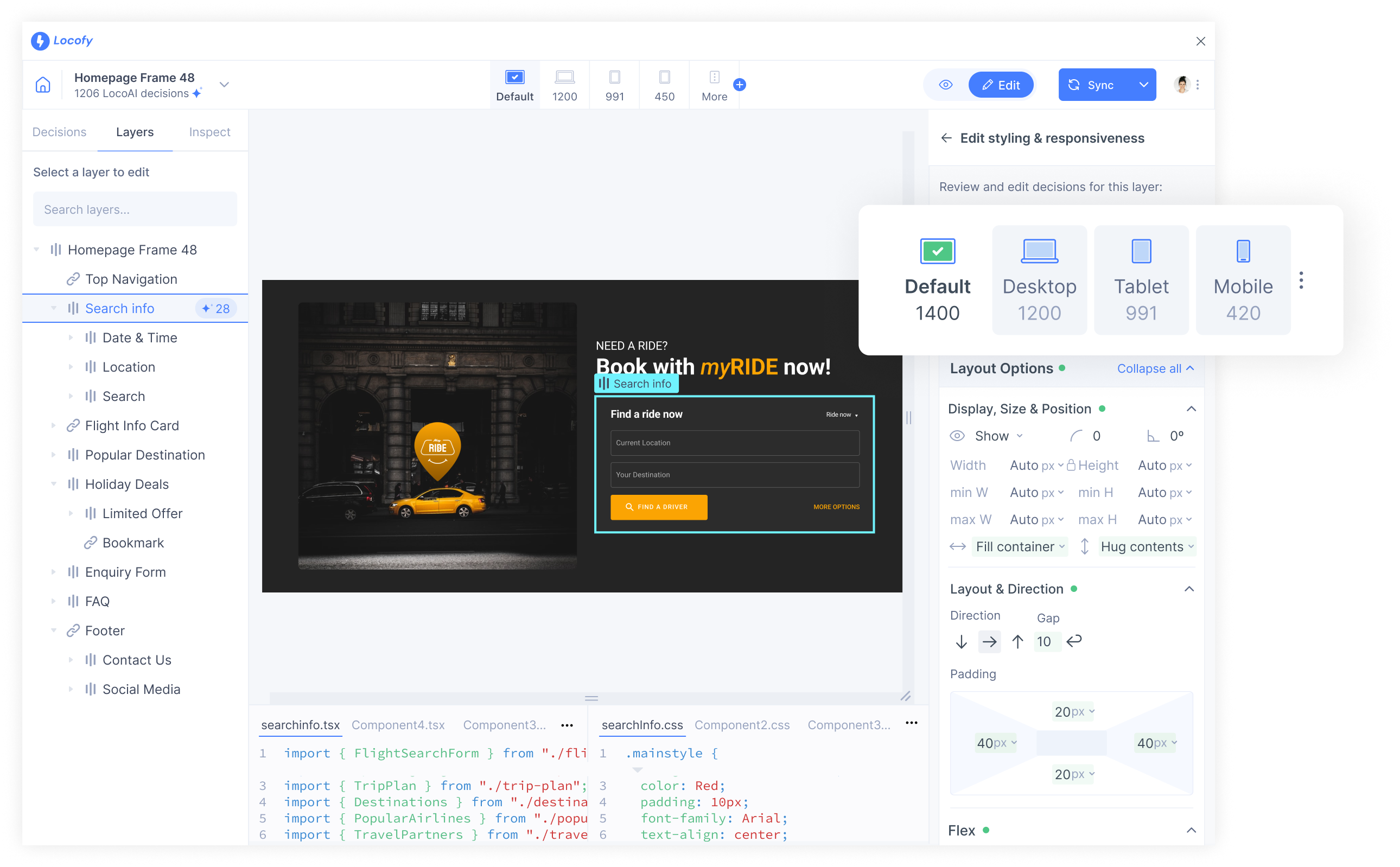Viewport: 1400px width, 867px height.
Task: Click the downward direction arrow under Layout & Direction
Action: tap(961, 642)
